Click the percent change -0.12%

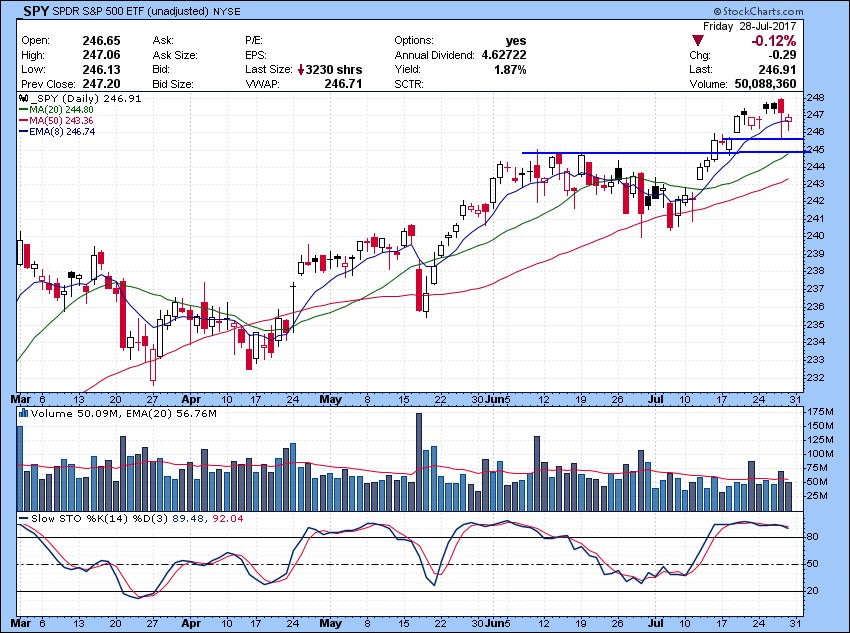coord(774,41)
